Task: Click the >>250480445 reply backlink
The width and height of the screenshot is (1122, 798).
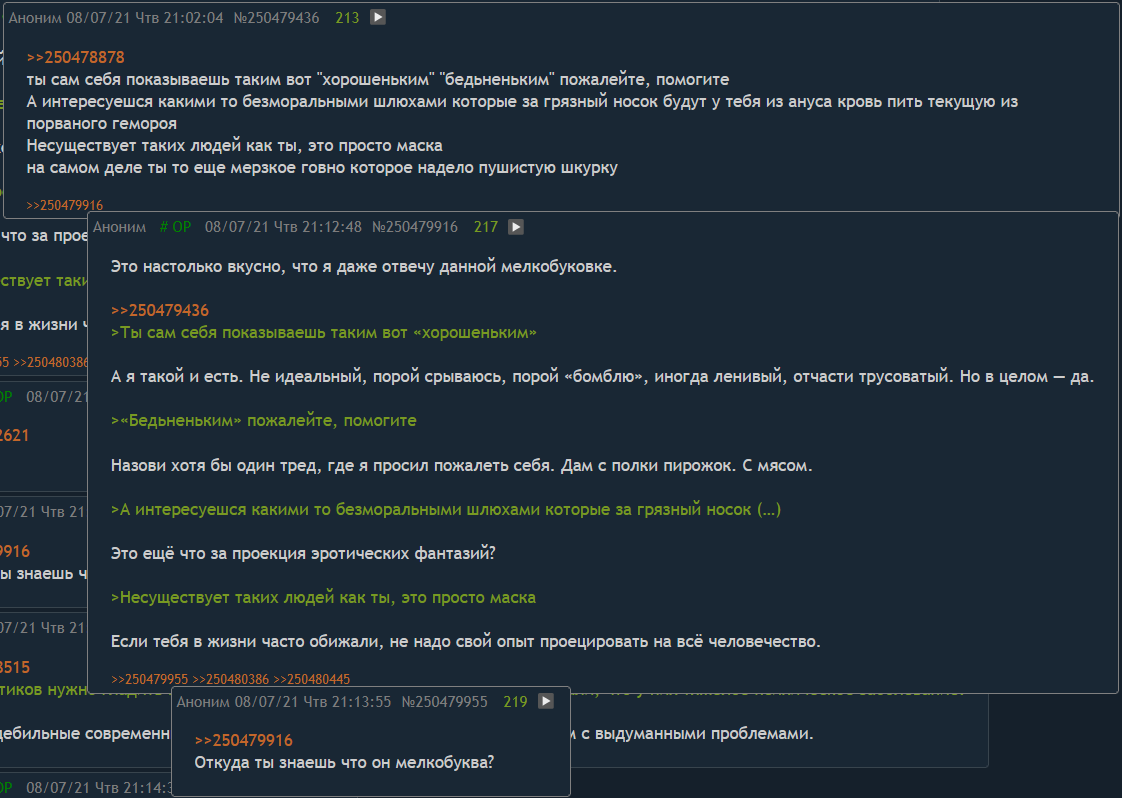Action: pyautogui.click(x=312, y=678)
